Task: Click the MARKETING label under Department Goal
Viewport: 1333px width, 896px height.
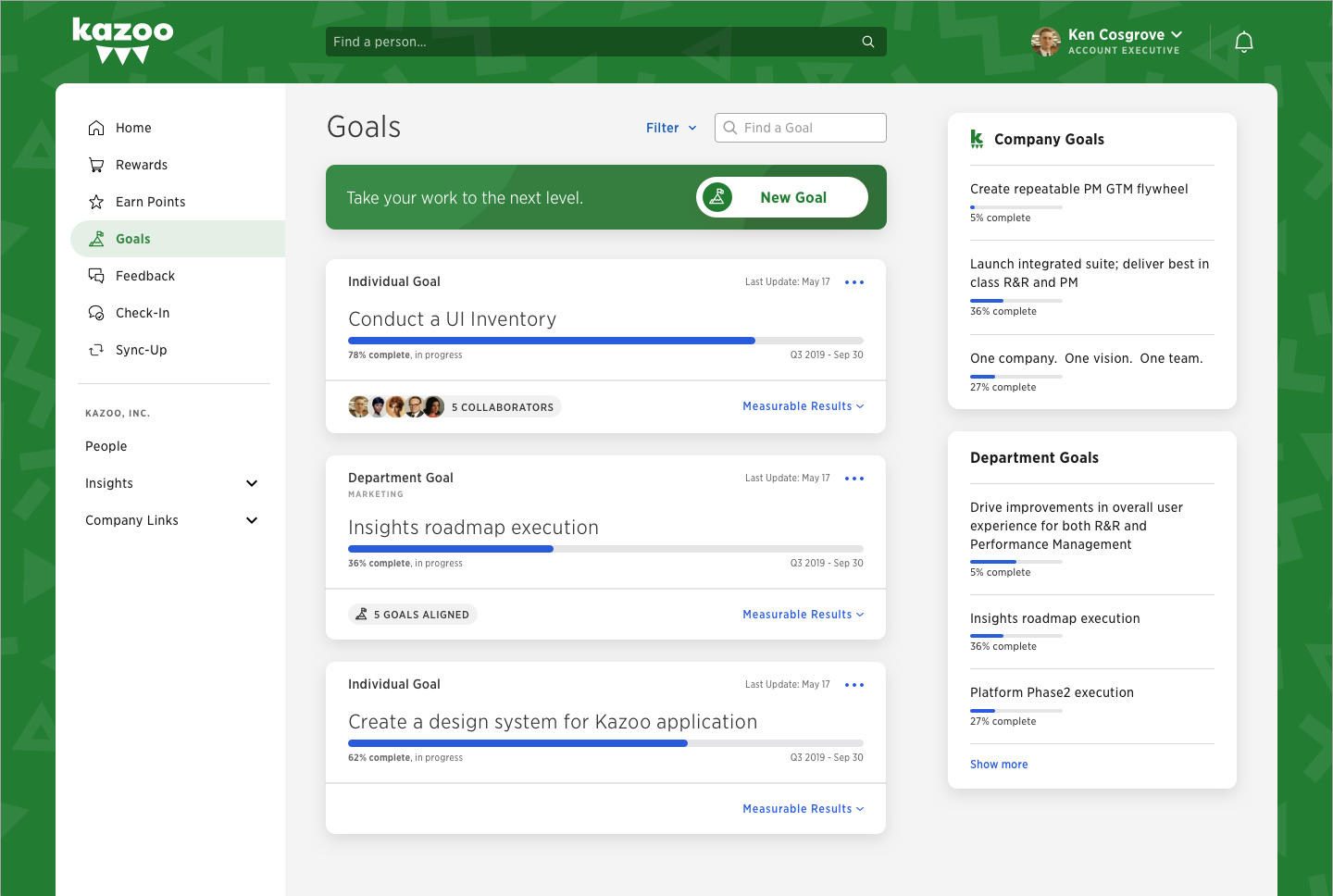Action: 376,494
